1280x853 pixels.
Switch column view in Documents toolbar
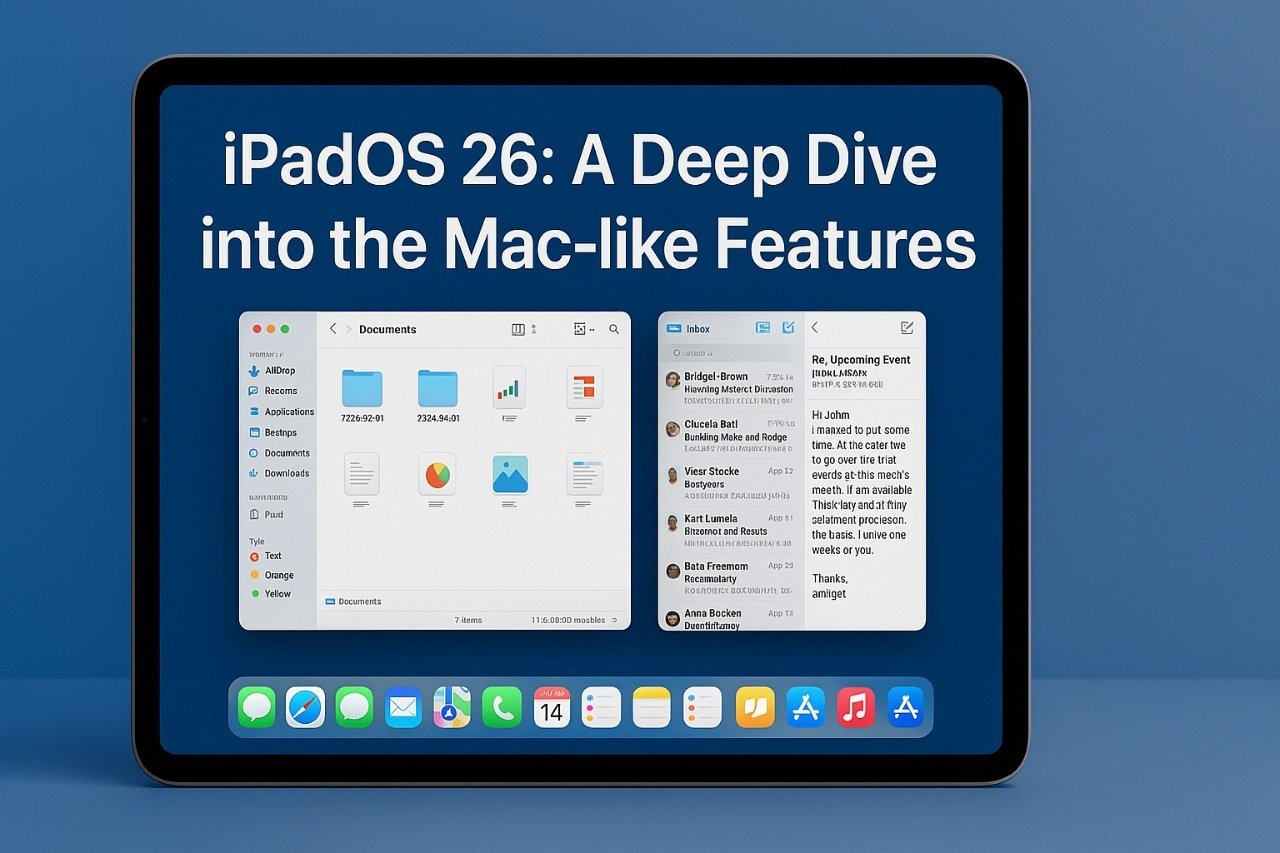(x=518, y=329)
